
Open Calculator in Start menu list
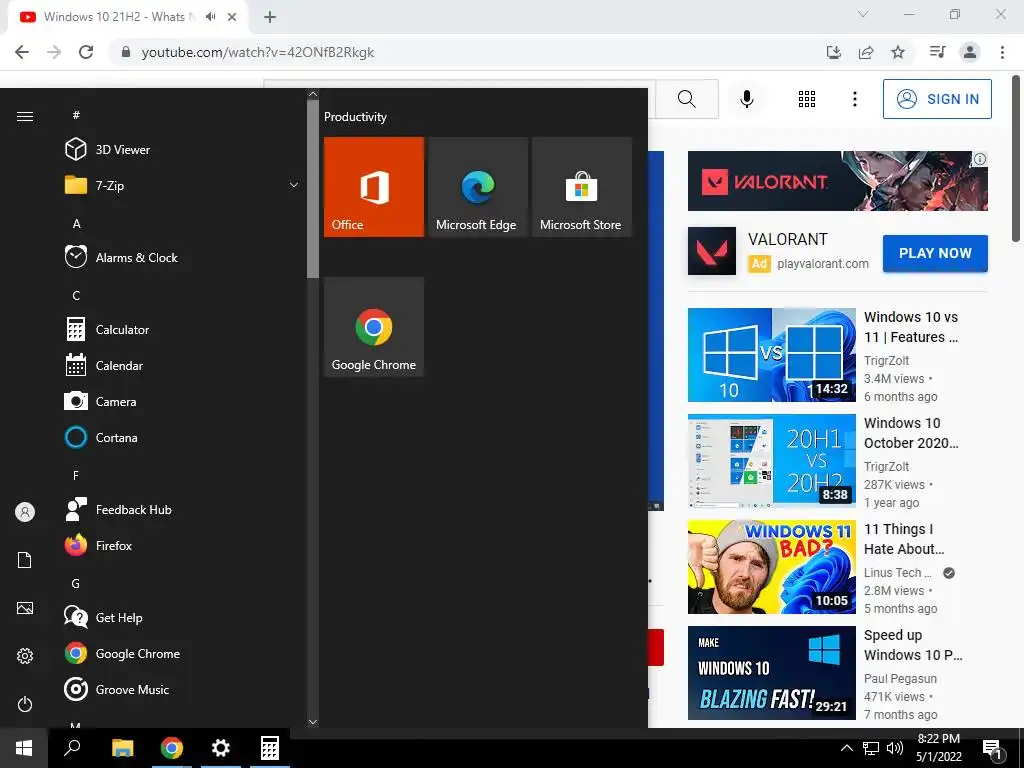point(182,329)
